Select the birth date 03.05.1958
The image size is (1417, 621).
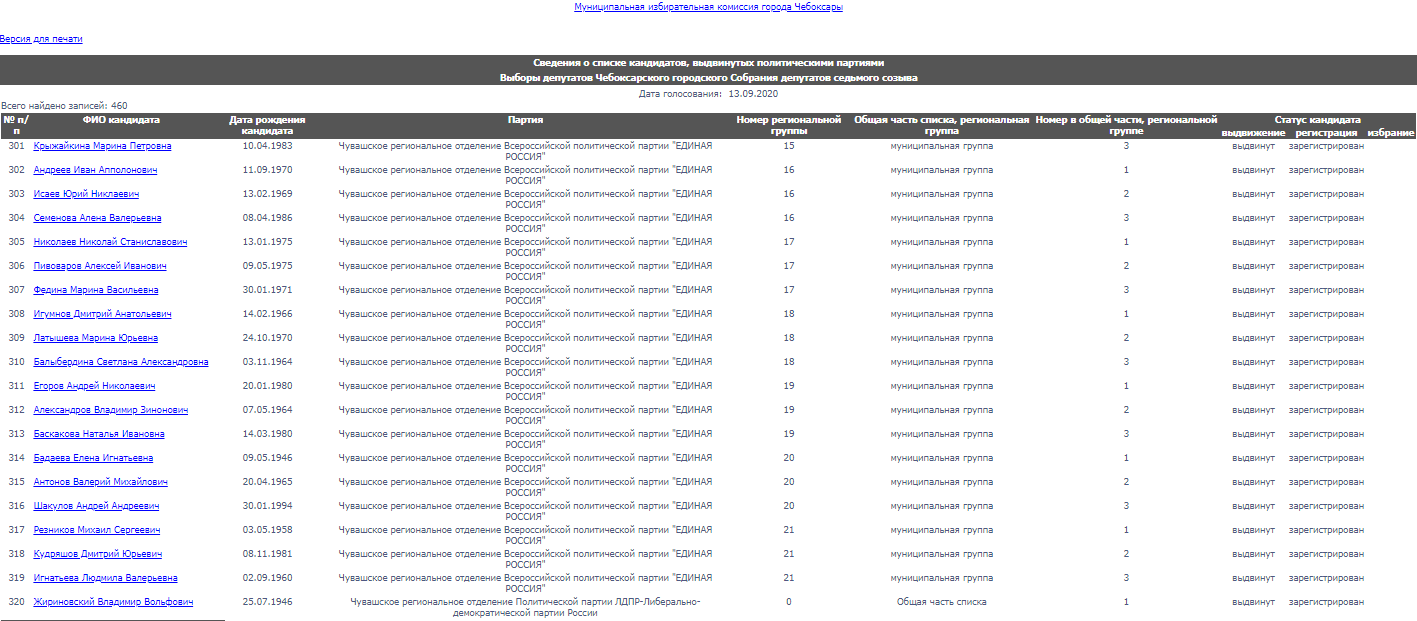pyautogui.click(x=267, y=530)
